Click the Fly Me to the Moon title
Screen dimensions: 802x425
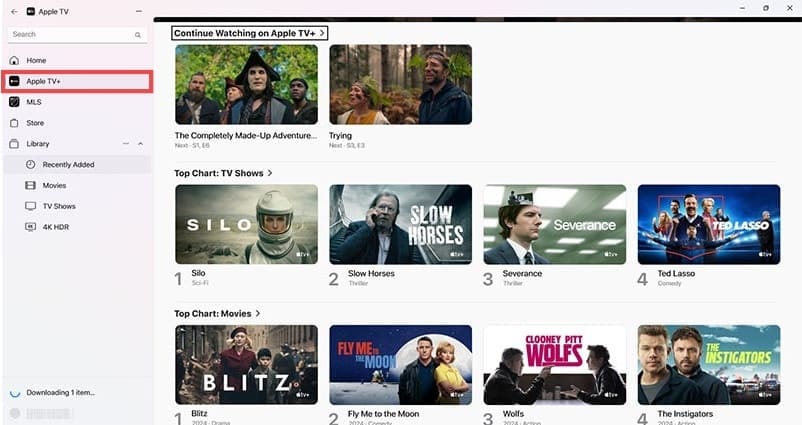pos(383,414)
